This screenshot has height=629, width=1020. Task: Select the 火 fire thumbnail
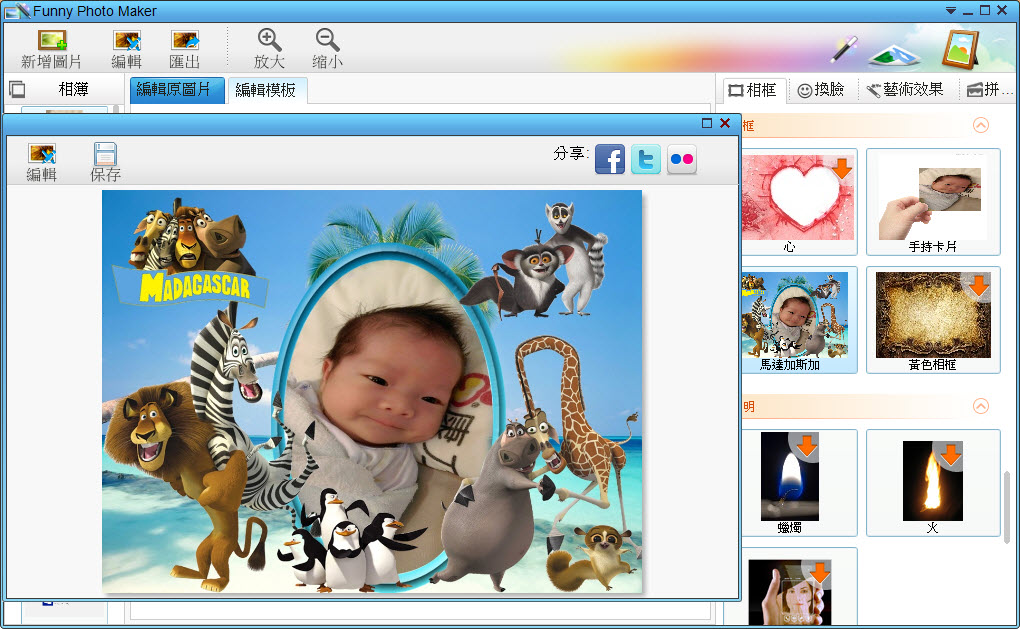pyautogui.click(x=933, y=481)
